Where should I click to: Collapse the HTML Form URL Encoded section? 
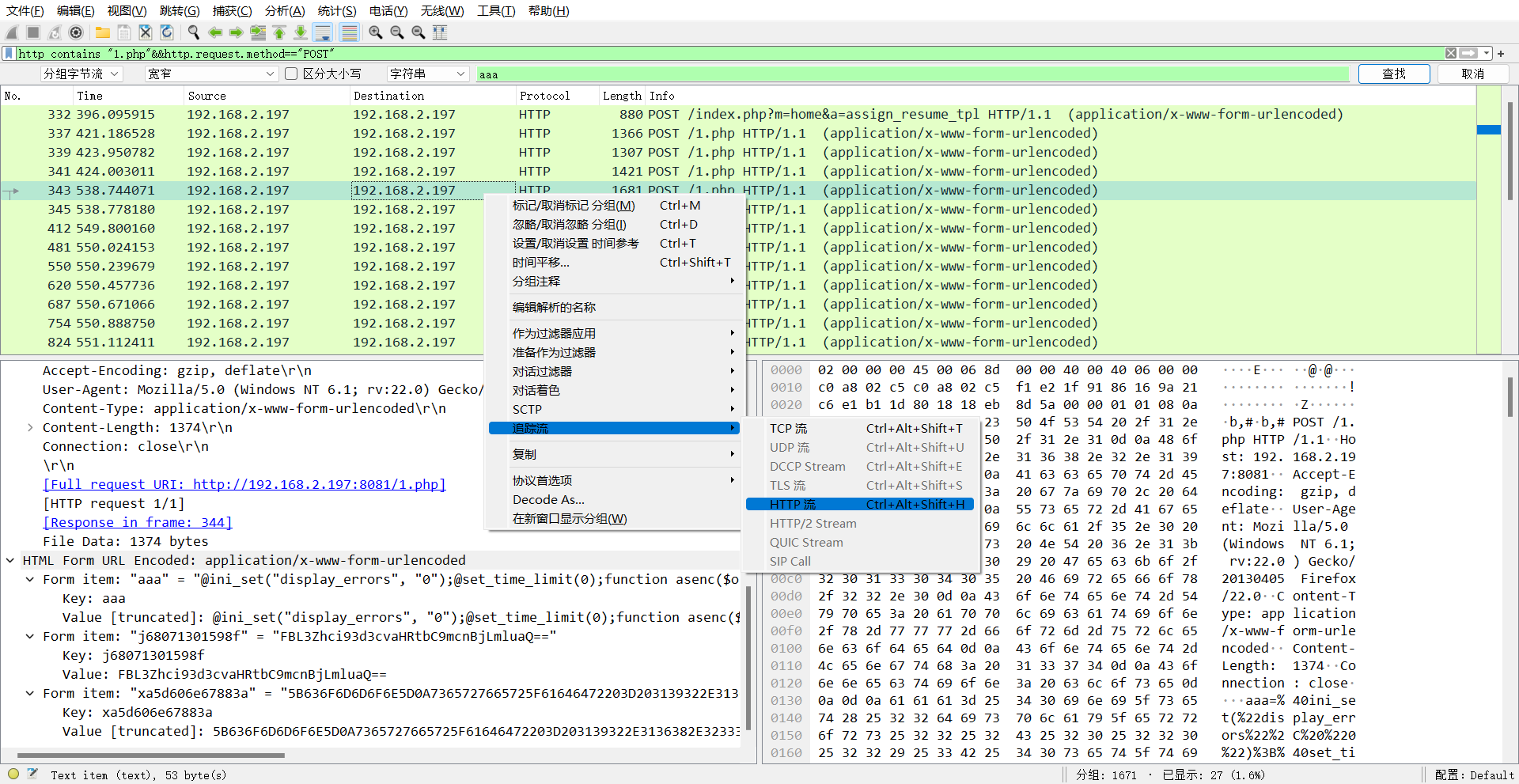[10, 560]
